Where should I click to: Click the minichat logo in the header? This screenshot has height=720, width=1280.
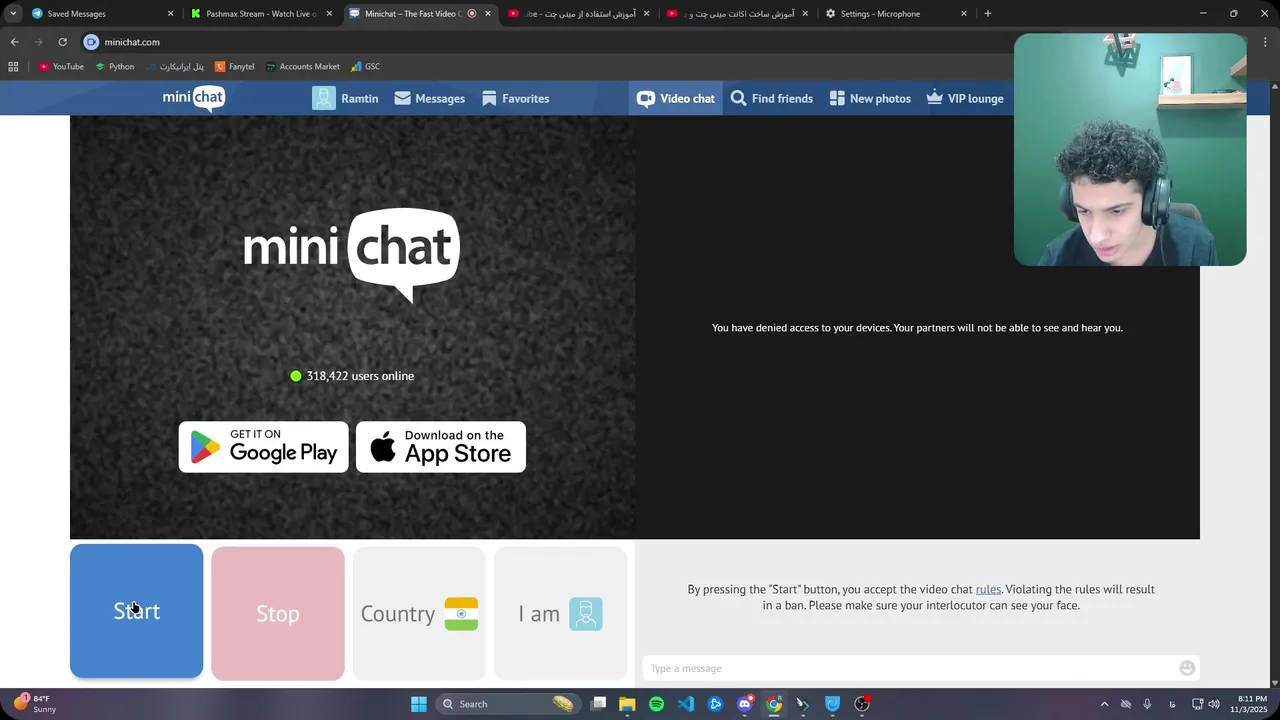[194, 98]
